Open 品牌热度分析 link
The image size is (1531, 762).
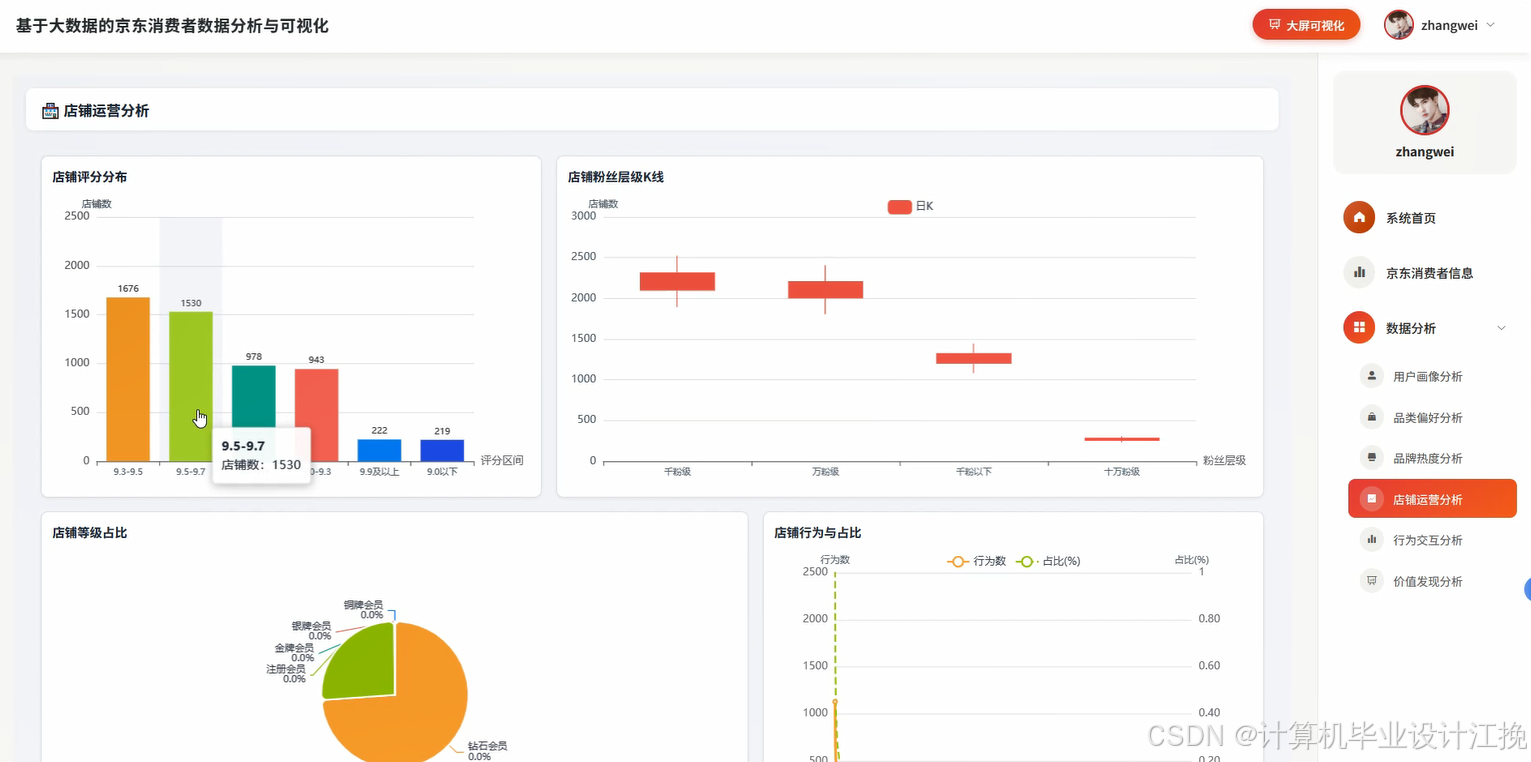point(1432,458)
